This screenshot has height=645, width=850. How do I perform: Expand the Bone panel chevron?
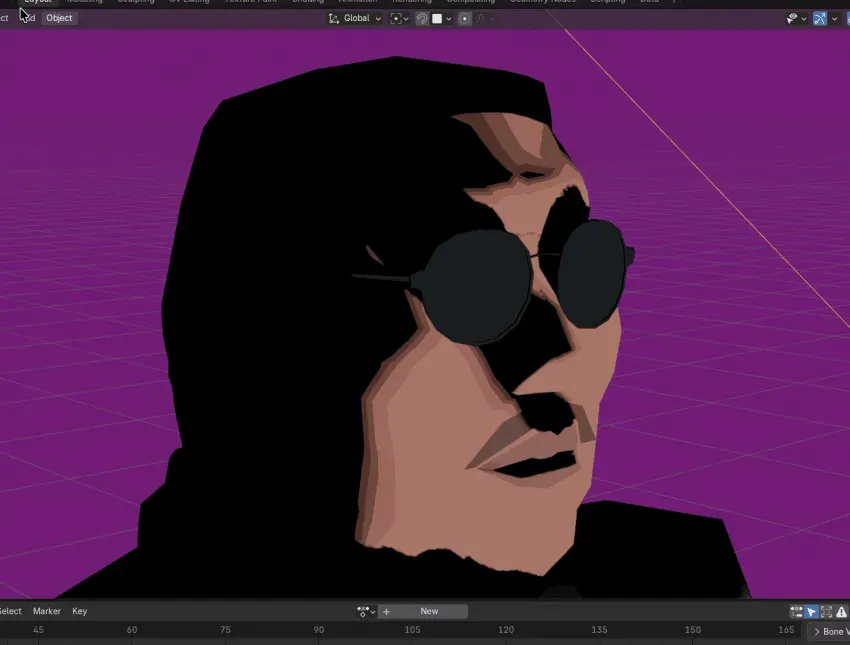pyautogui.click(x=816, y=631)
